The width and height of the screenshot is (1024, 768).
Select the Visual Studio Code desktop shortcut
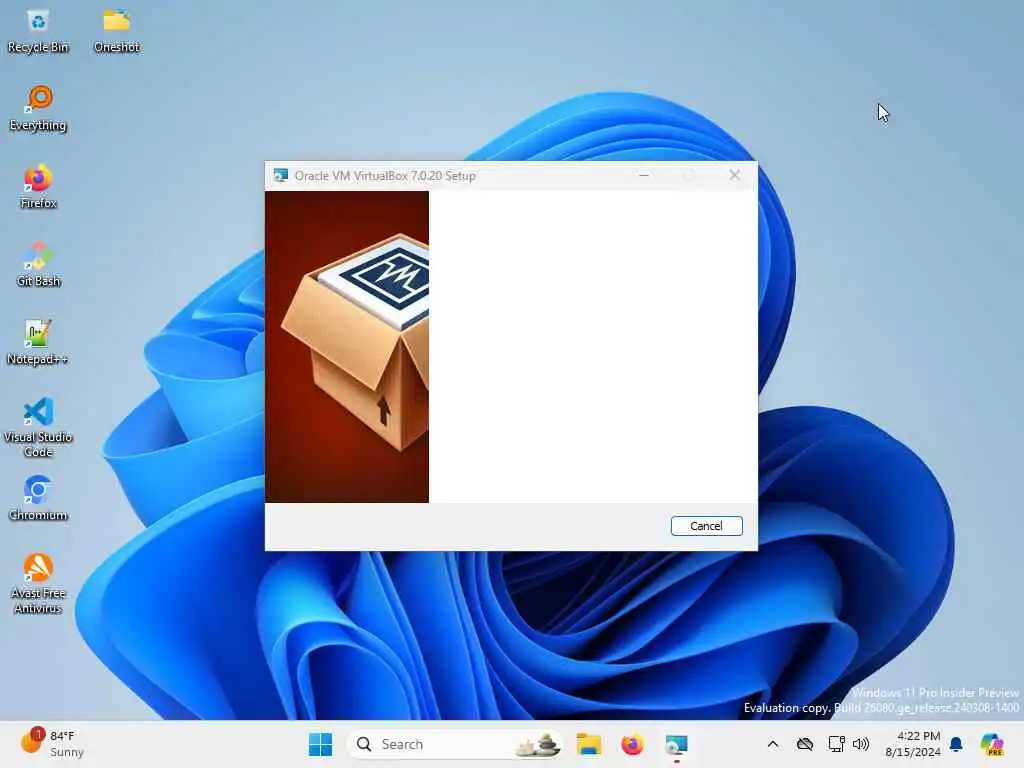pyautogui.click(x=38, y=428)
